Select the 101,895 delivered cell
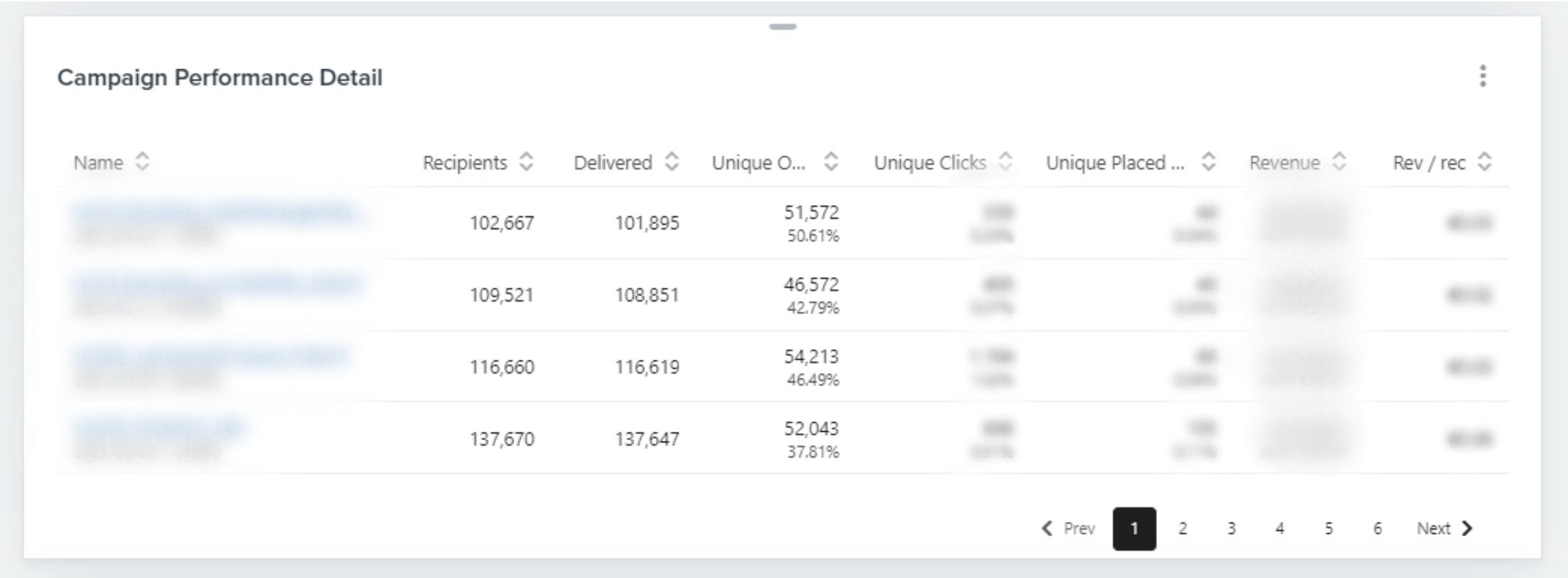Viewport: 1568px width, 578px height. [x=647, y=223]
